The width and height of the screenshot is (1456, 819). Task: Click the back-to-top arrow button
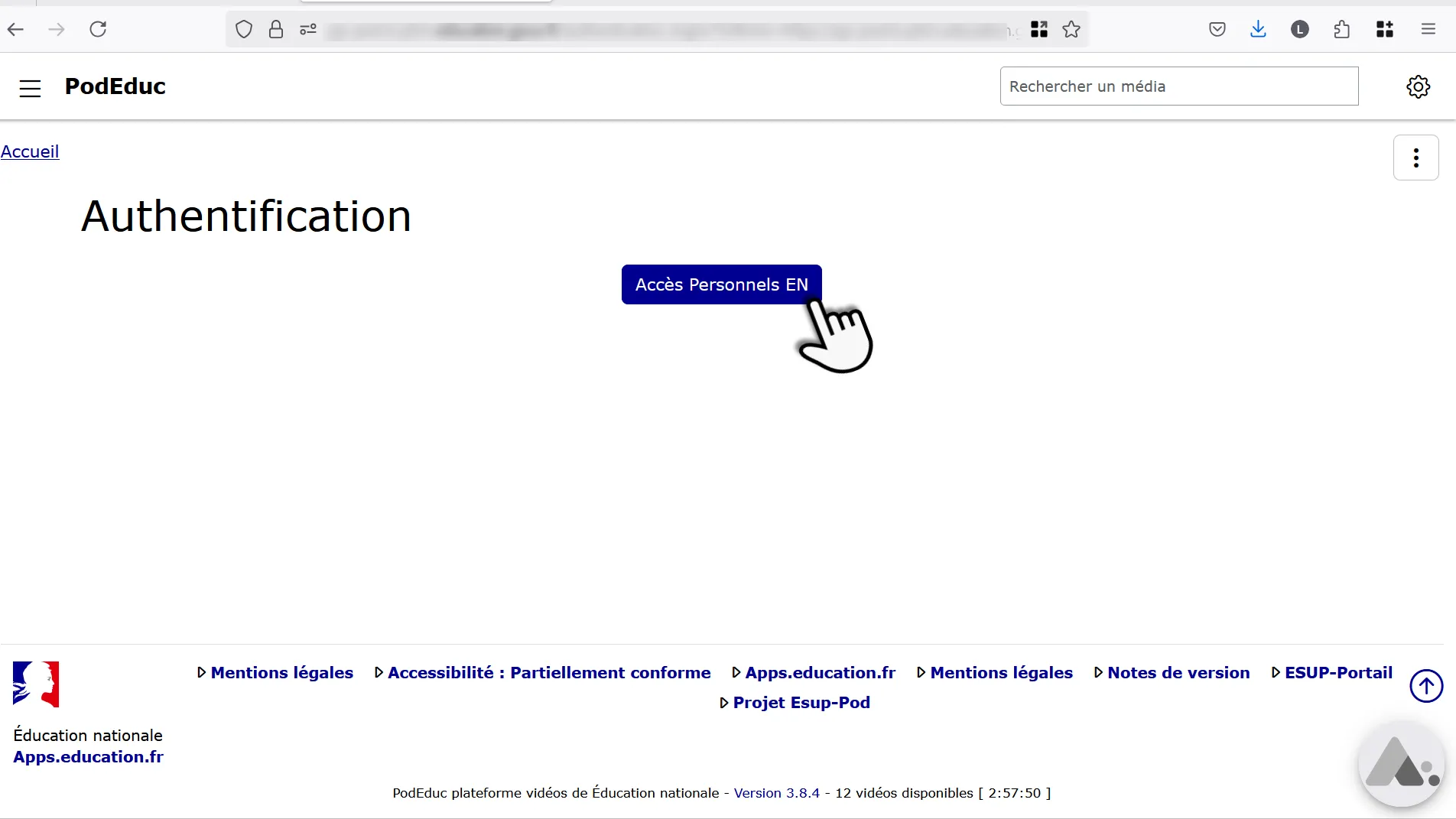pos(1426,686)
